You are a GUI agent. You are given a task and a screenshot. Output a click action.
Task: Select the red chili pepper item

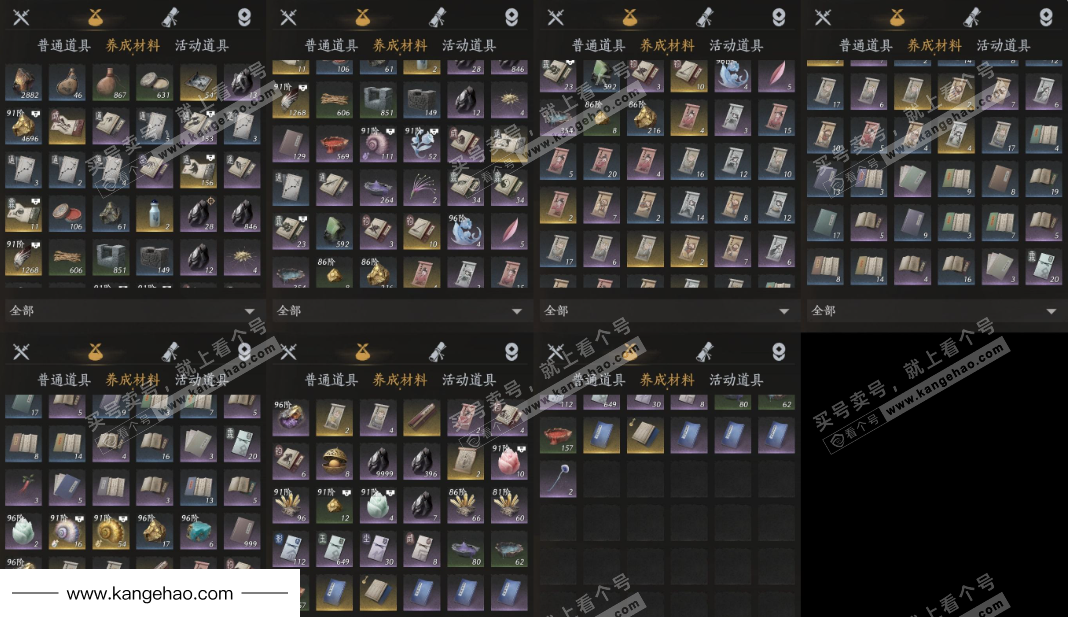[x=23, y=488]
